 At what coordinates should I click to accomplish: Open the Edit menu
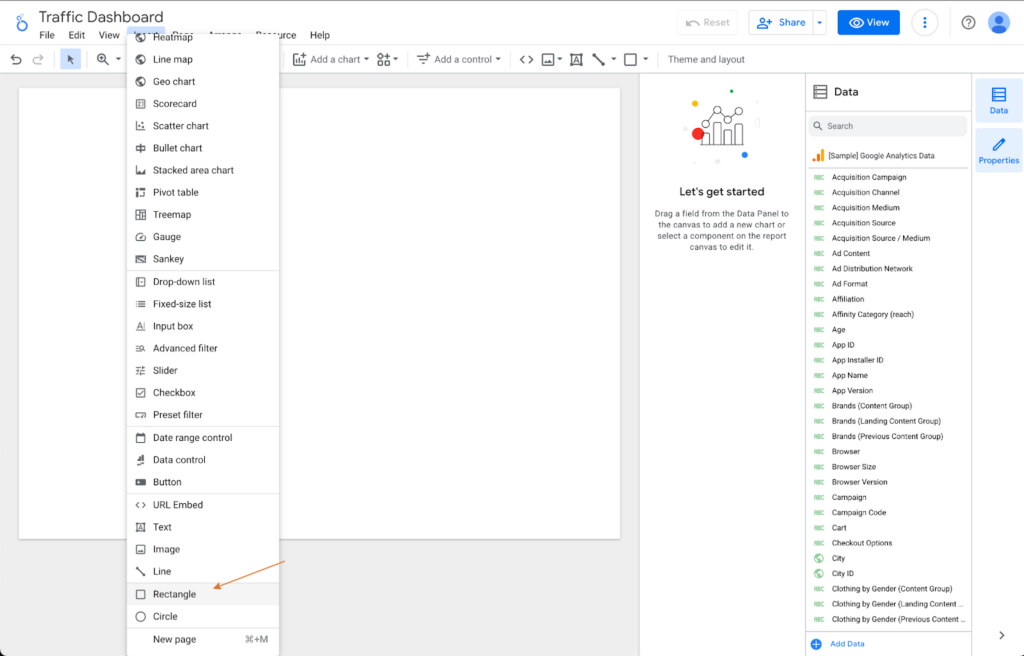[x=76, y=35]
